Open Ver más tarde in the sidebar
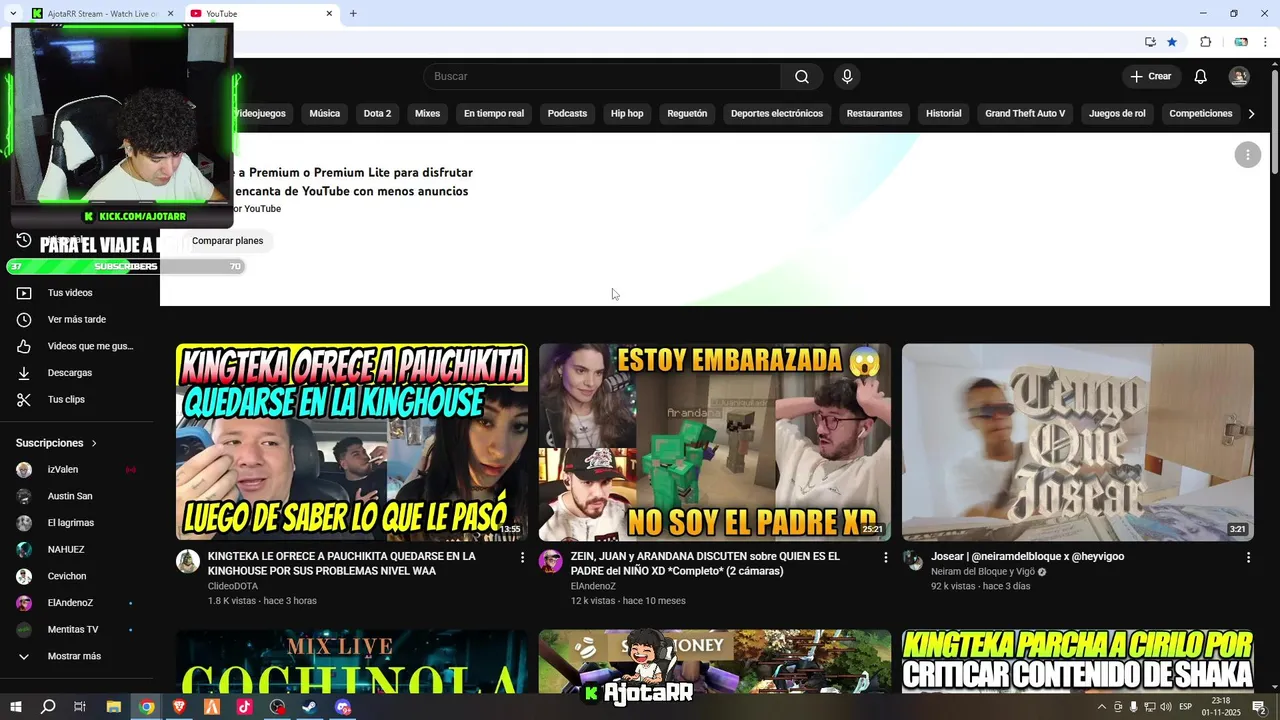Viewport: 1280px width, 720px height. [78, 320]
